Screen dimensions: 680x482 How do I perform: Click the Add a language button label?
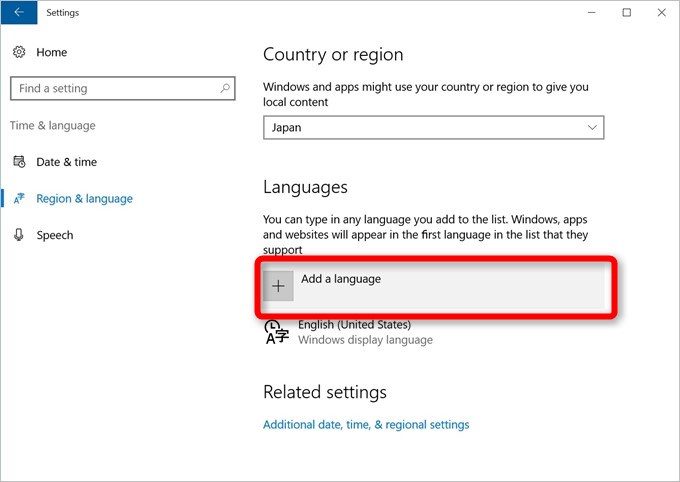coord(341,279)
